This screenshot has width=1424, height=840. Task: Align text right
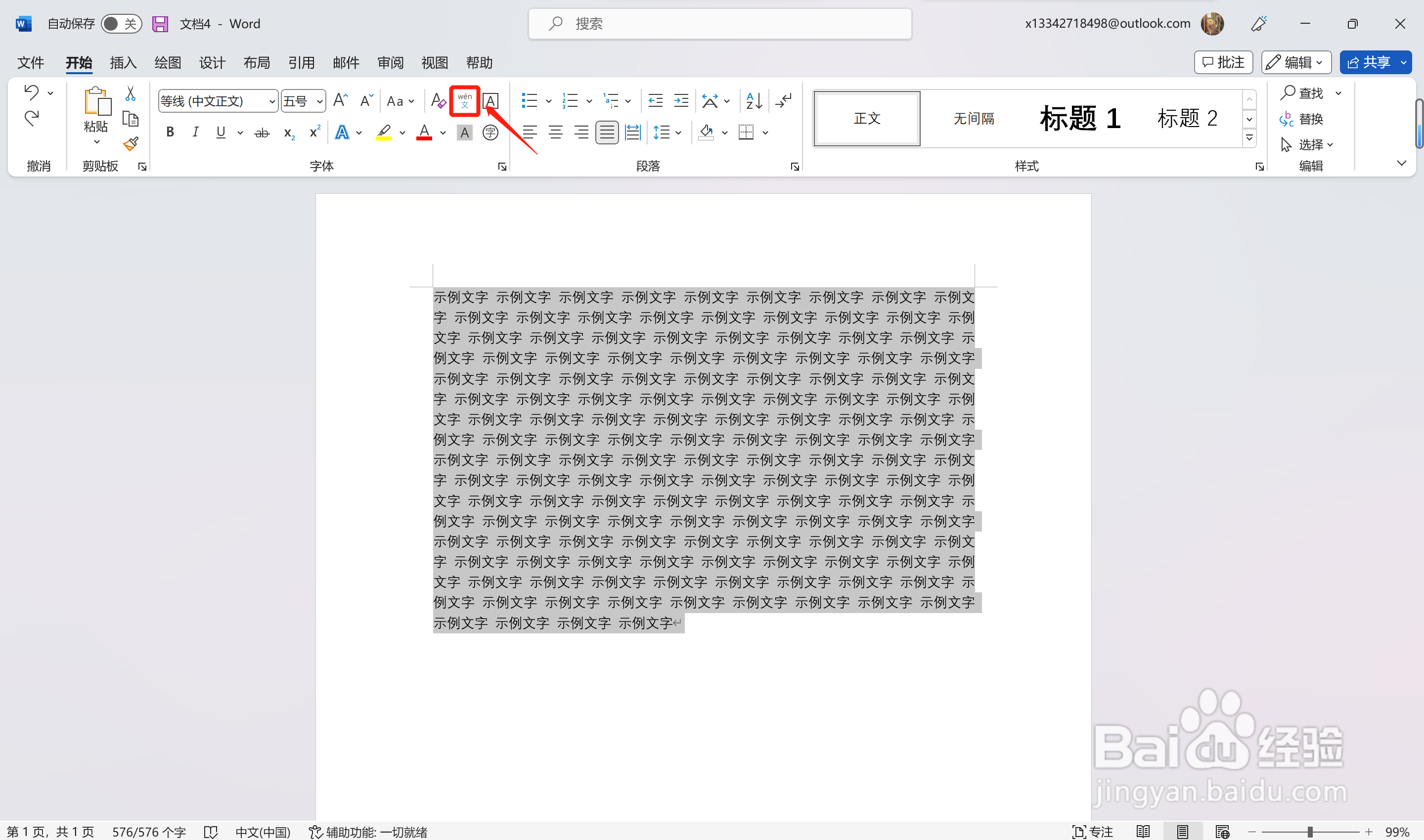pyautogui.click(x=581, y=133)
